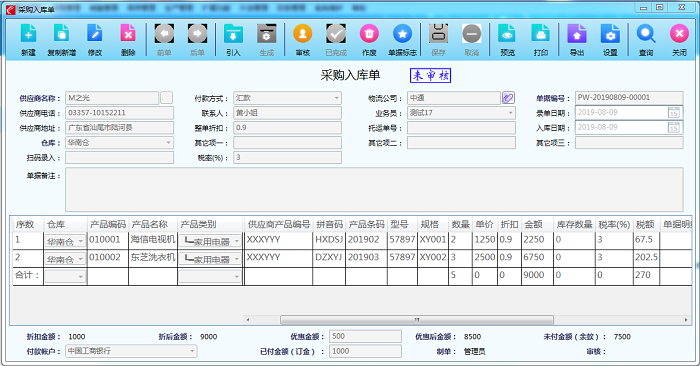
Task: Click the 供应商地址 field
Action: (x=120, y=128)
